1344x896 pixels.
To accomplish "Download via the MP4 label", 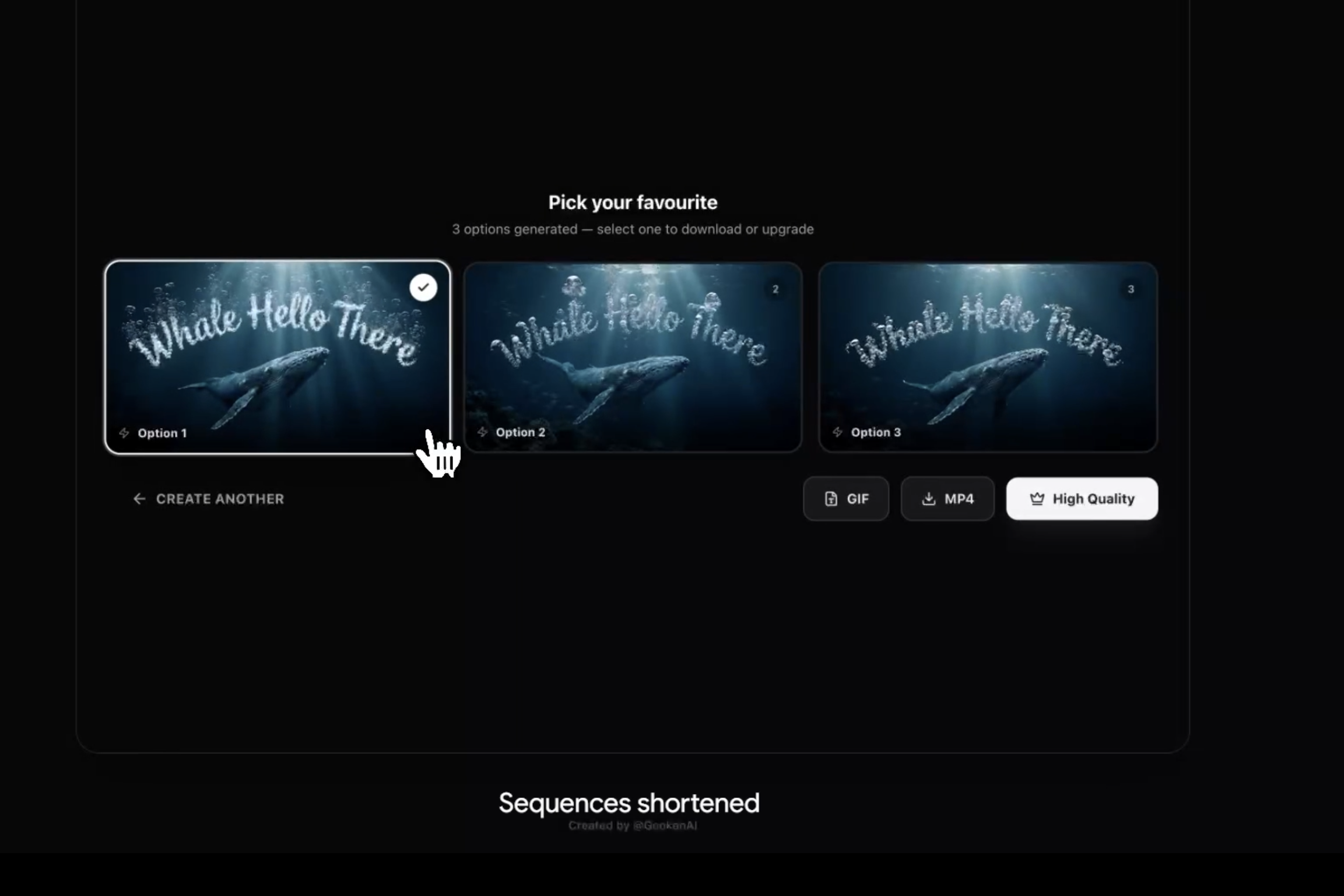I will tap(959, 499).
